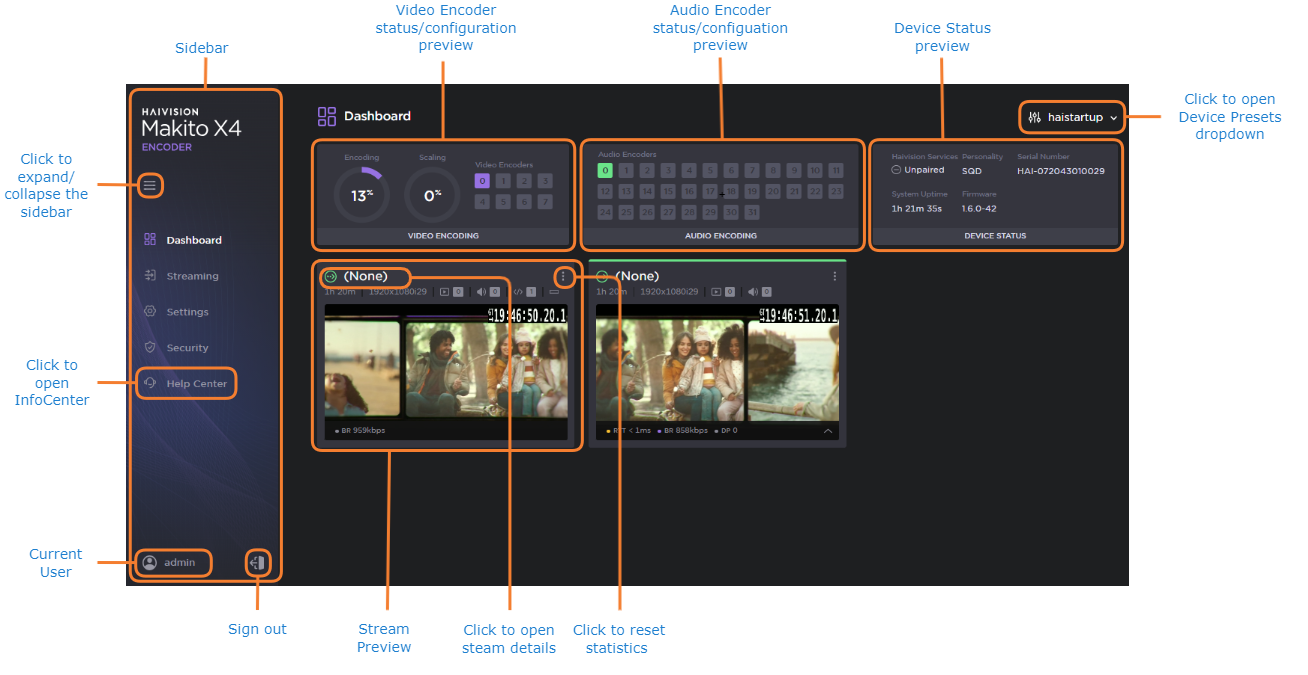Click the Security shield icon in sidebar
The image size is (1308, 675).
click(148, 347)
